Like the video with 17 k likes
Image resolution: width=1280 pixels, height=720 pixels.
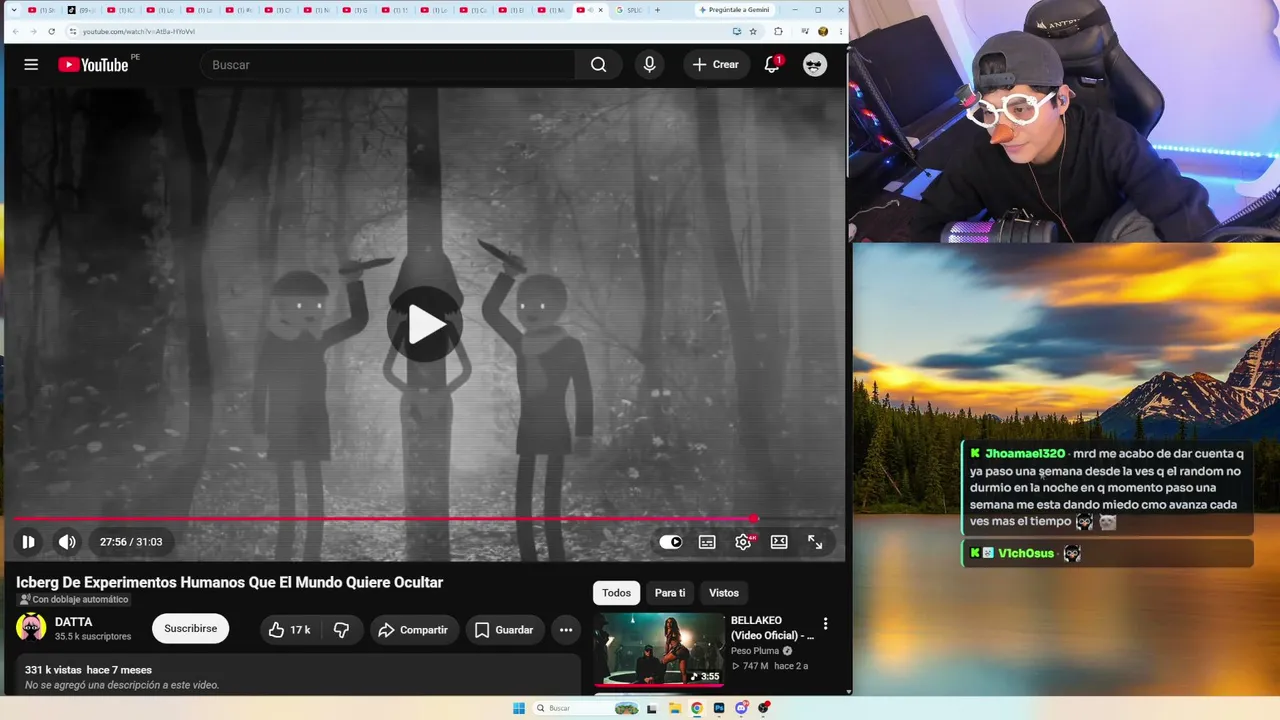289,630
